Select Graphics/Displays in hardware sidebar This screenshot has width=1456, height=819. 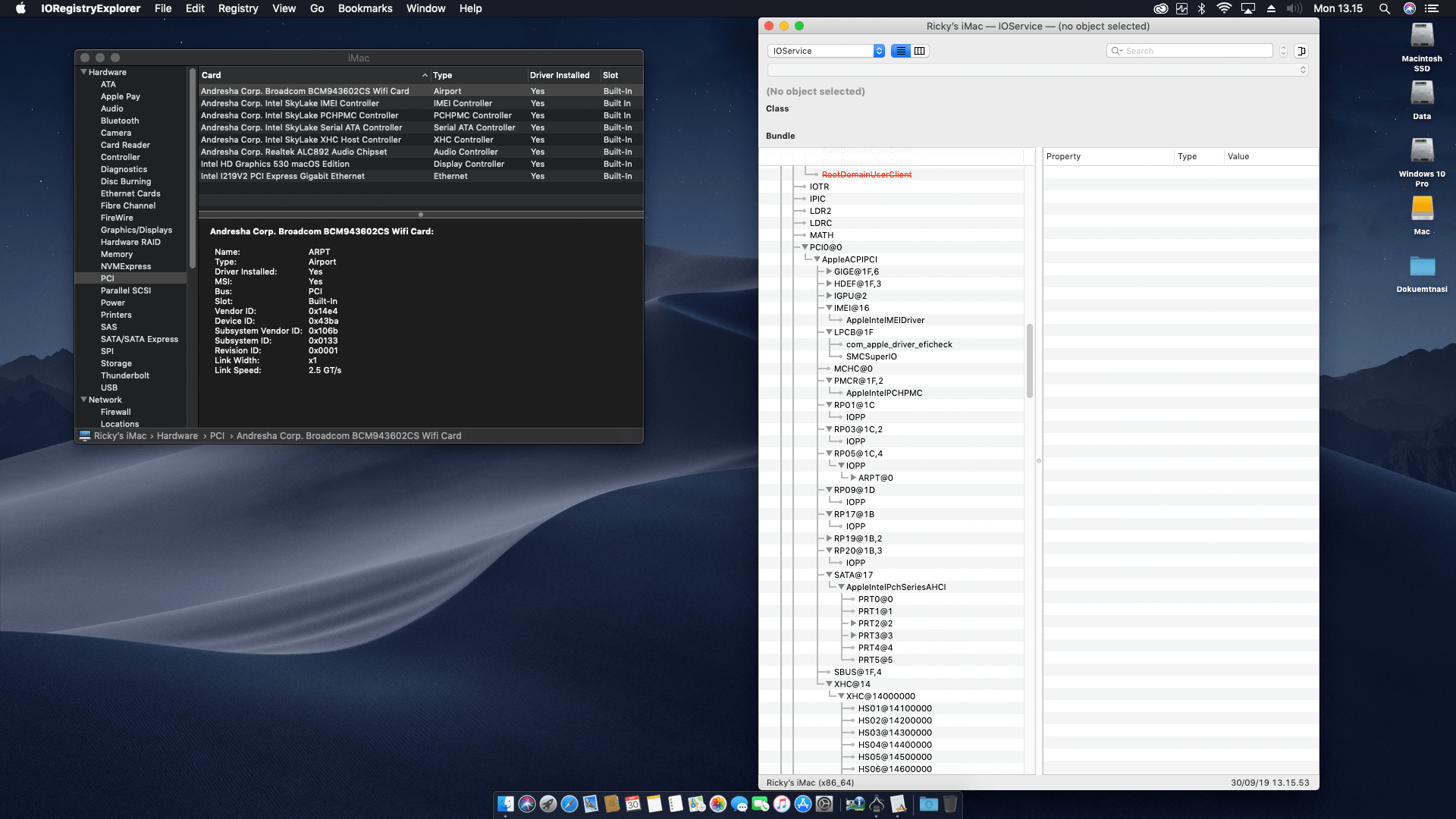pos(136,230)
